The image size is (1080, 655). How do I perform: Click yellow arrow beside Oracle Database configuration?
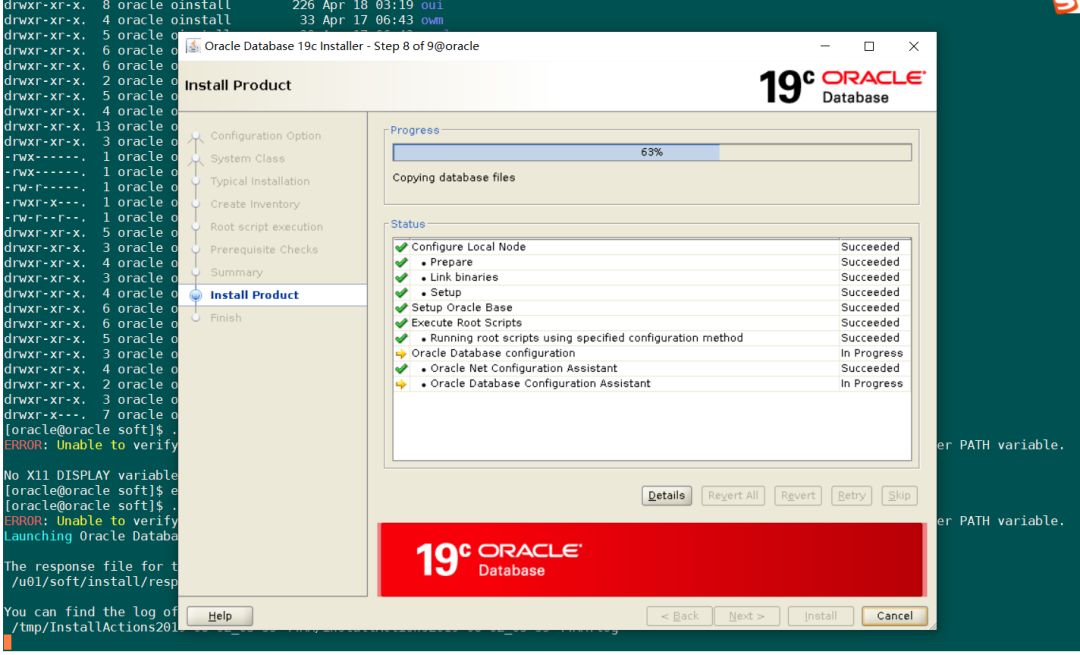click(x=401, y=353)
